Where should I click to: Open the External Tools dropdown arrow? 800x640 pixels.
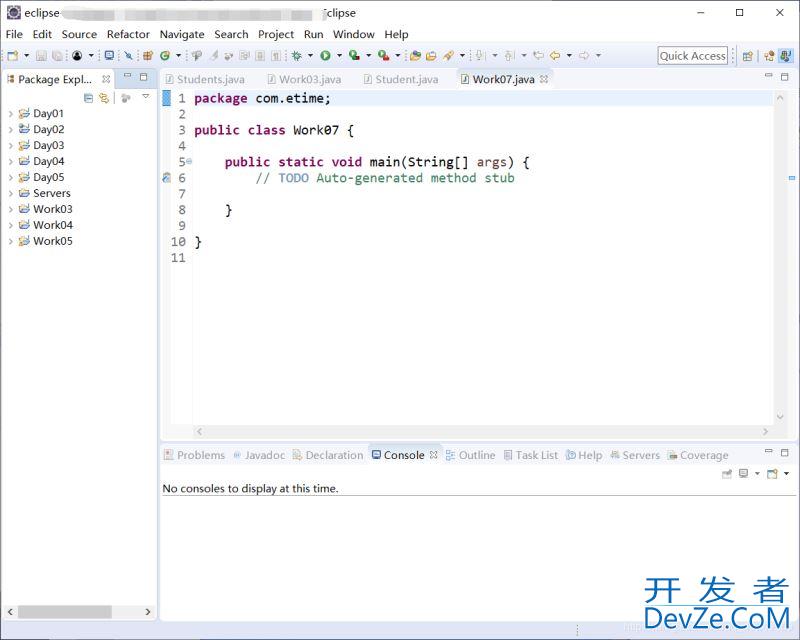click(397, 56)
